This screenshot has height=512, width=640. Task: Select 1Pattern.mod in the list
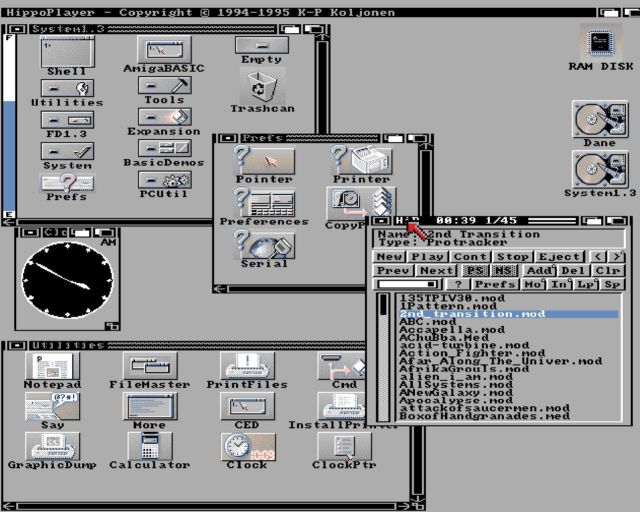(508, 306)
